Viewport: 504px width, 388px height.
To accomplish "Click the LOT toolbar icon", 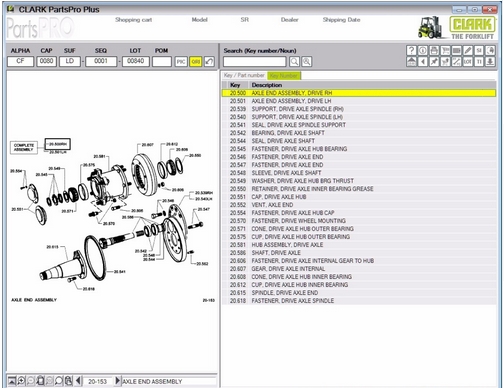I will [468, 62].
